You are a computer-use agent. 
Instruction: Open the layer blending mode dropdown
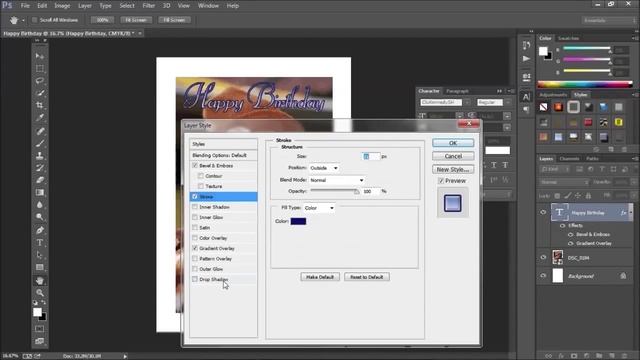point(564,182)
